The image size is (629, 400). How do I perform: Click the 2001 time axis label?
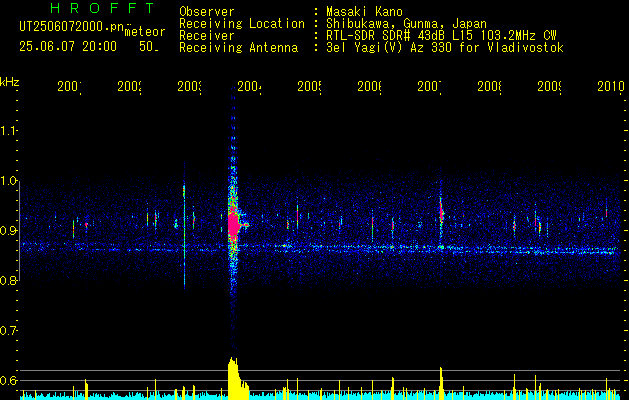69,86
